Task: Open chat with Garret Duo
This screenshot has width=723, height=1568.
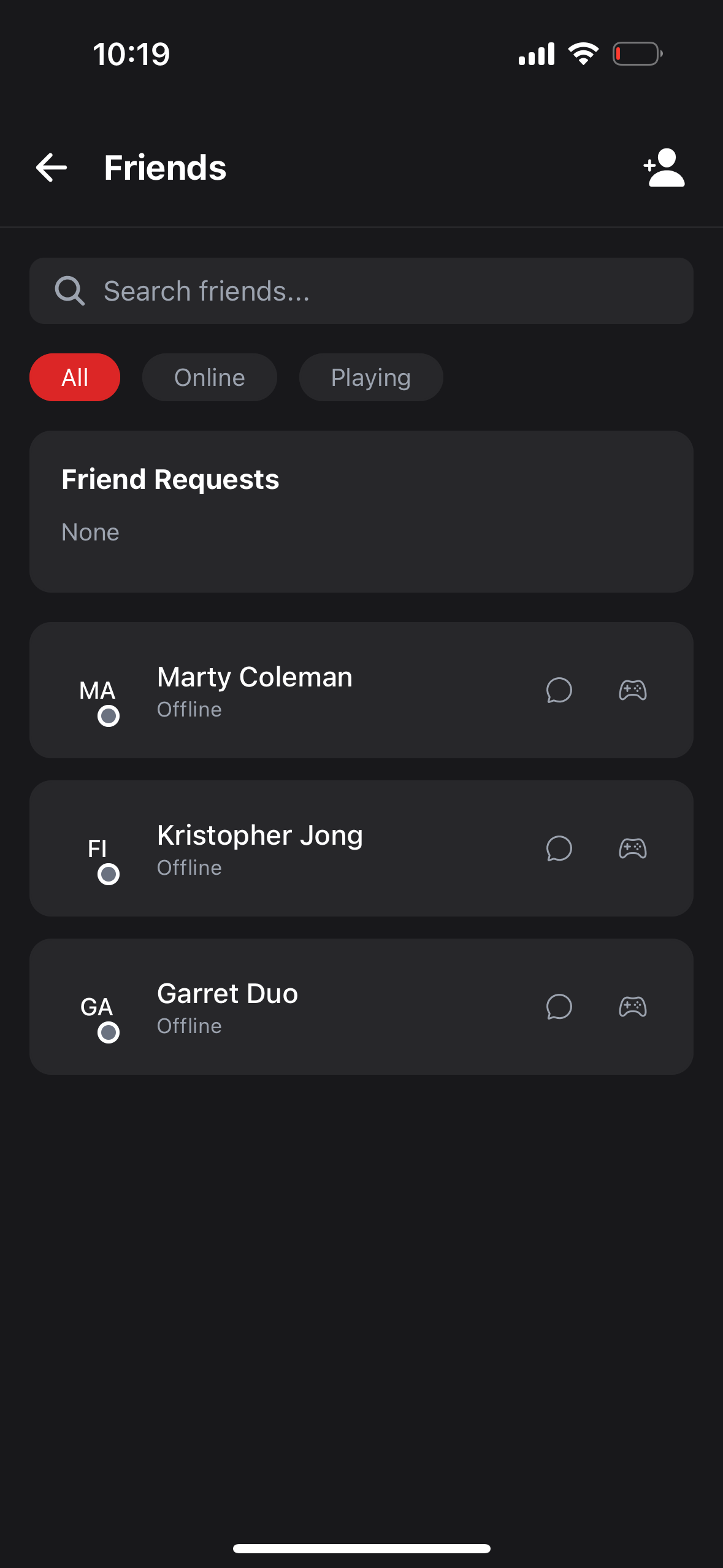Action: (x=559, y=1007)
